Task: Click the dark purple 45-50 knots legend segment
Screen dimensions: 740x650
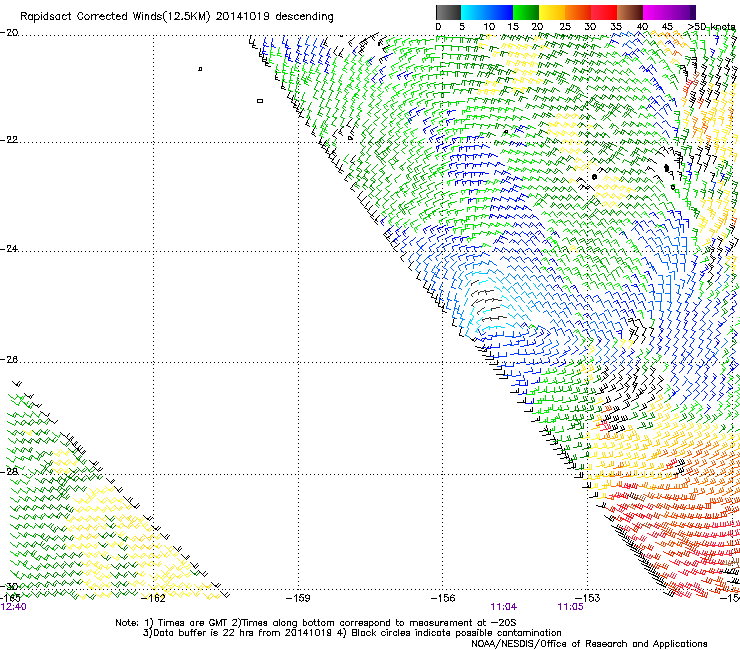Action: 682,12
